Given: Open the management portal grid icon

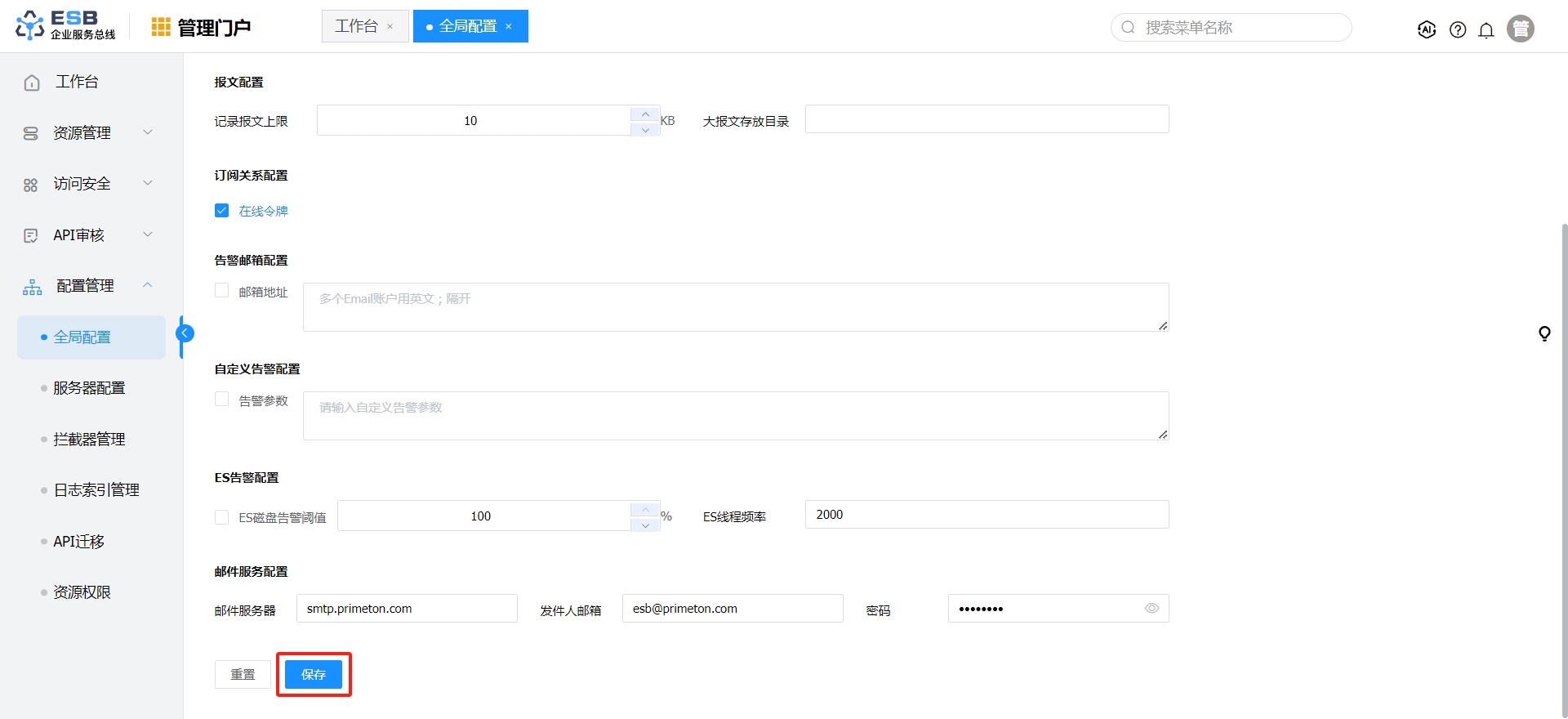Looking at the screenshot, I should point(161,28).
